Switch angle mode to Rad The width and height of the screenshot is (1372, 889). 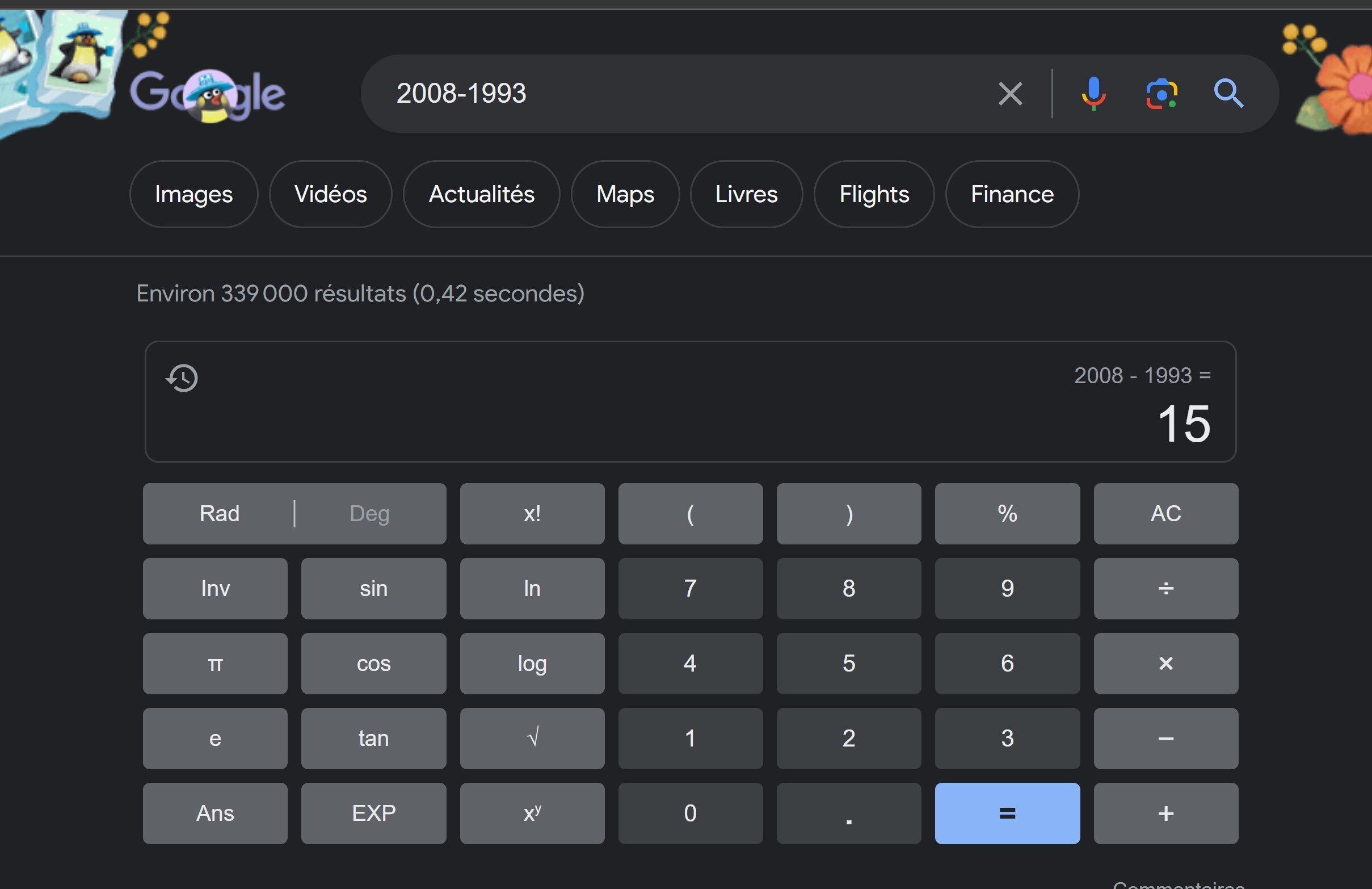tap(219, 513)
